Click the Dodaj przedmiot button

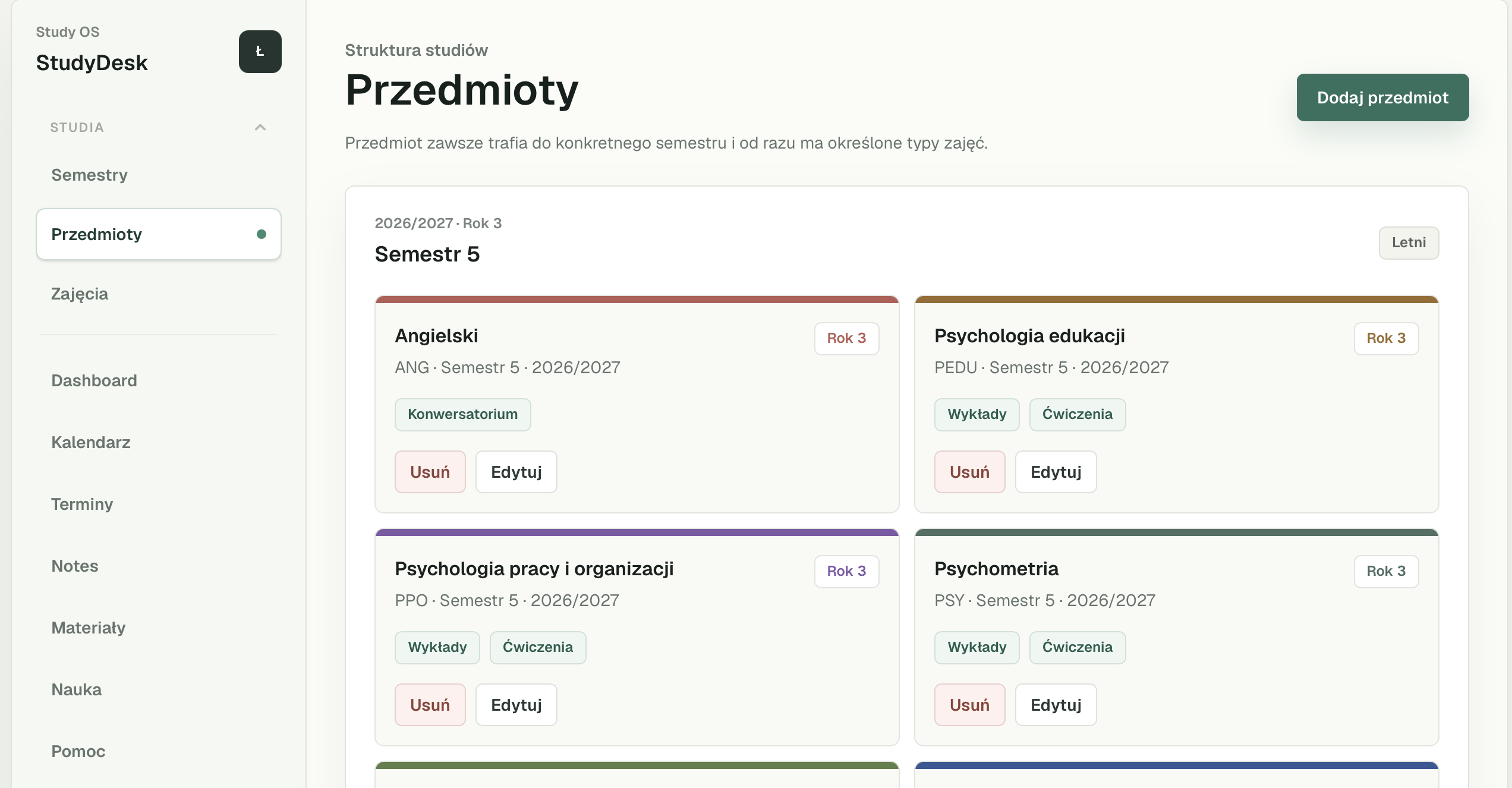[x=1382, y=97]
